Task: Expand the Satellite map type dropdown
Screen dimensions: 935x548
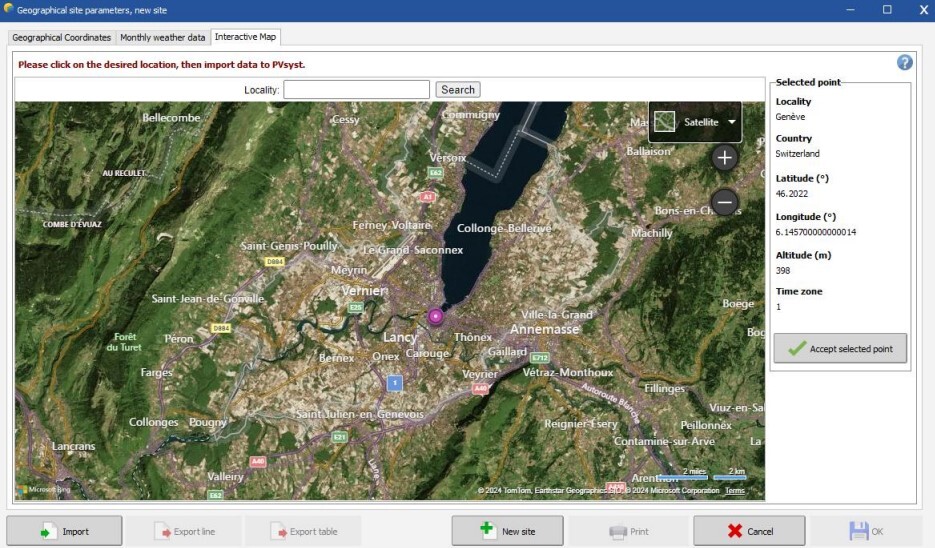Action: pos(732,122)
